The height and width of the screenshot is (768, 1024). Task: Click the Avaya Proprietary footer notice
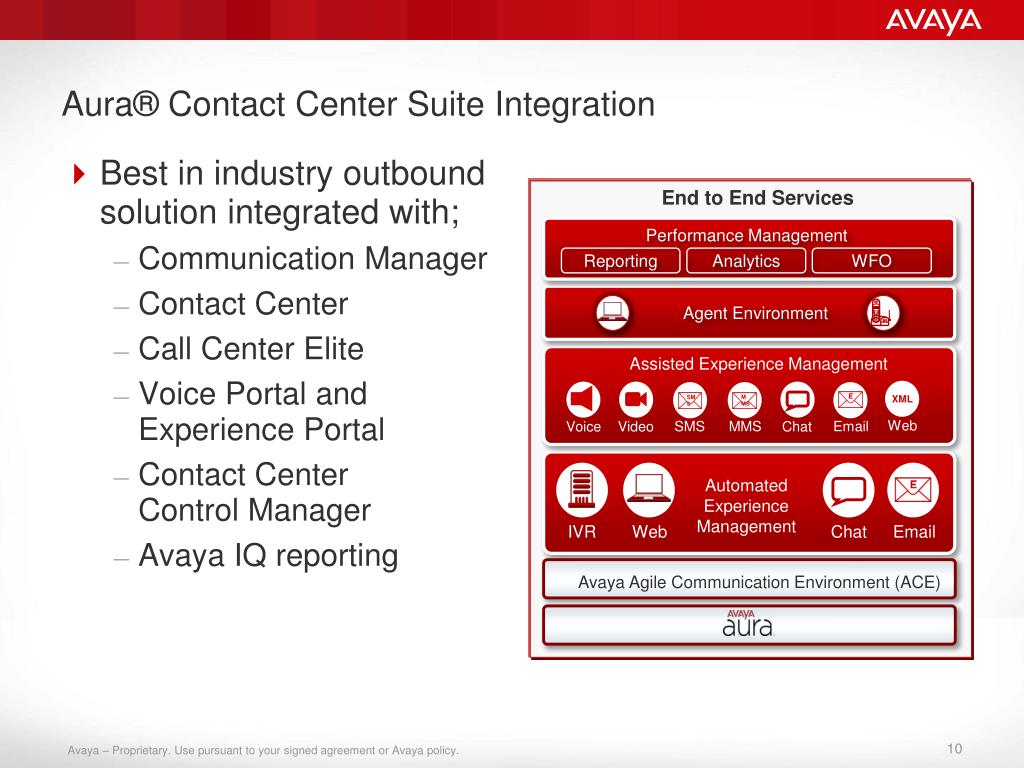pyautogui.click(x=263, y=750)
